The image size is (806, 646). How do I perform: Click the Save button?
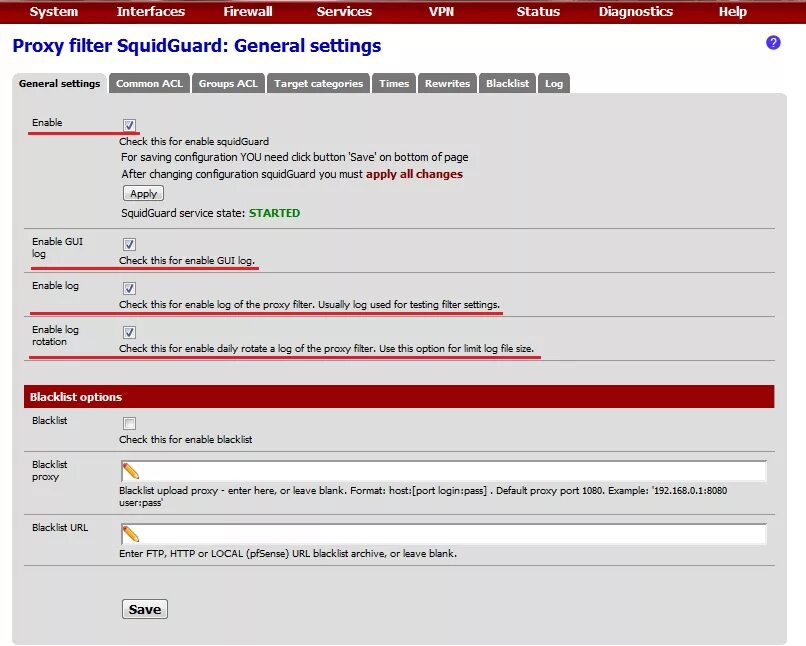click(145, 609)
